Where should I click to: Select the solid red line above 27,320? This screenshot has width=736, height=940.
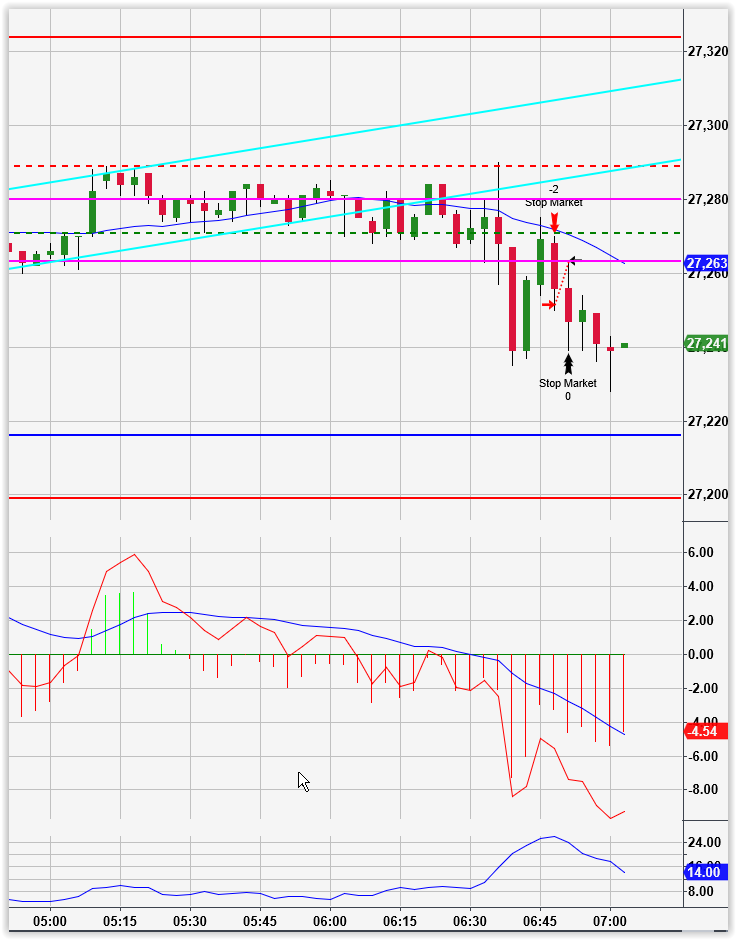tap(345, 37)
